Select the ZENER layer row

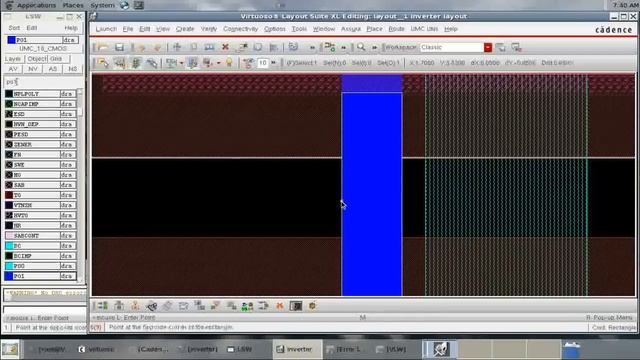point(40,144)
